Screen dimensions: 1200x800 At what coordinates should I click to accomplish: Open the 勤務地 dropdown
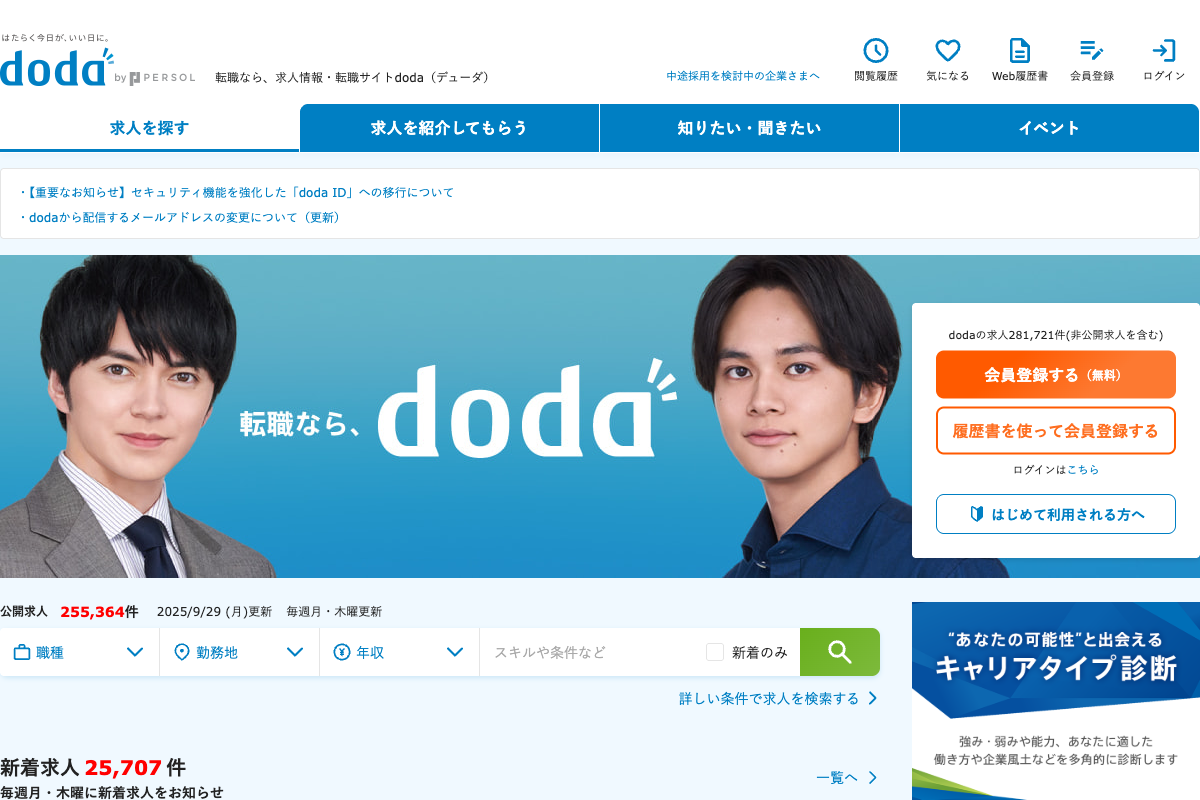[240, 652]
